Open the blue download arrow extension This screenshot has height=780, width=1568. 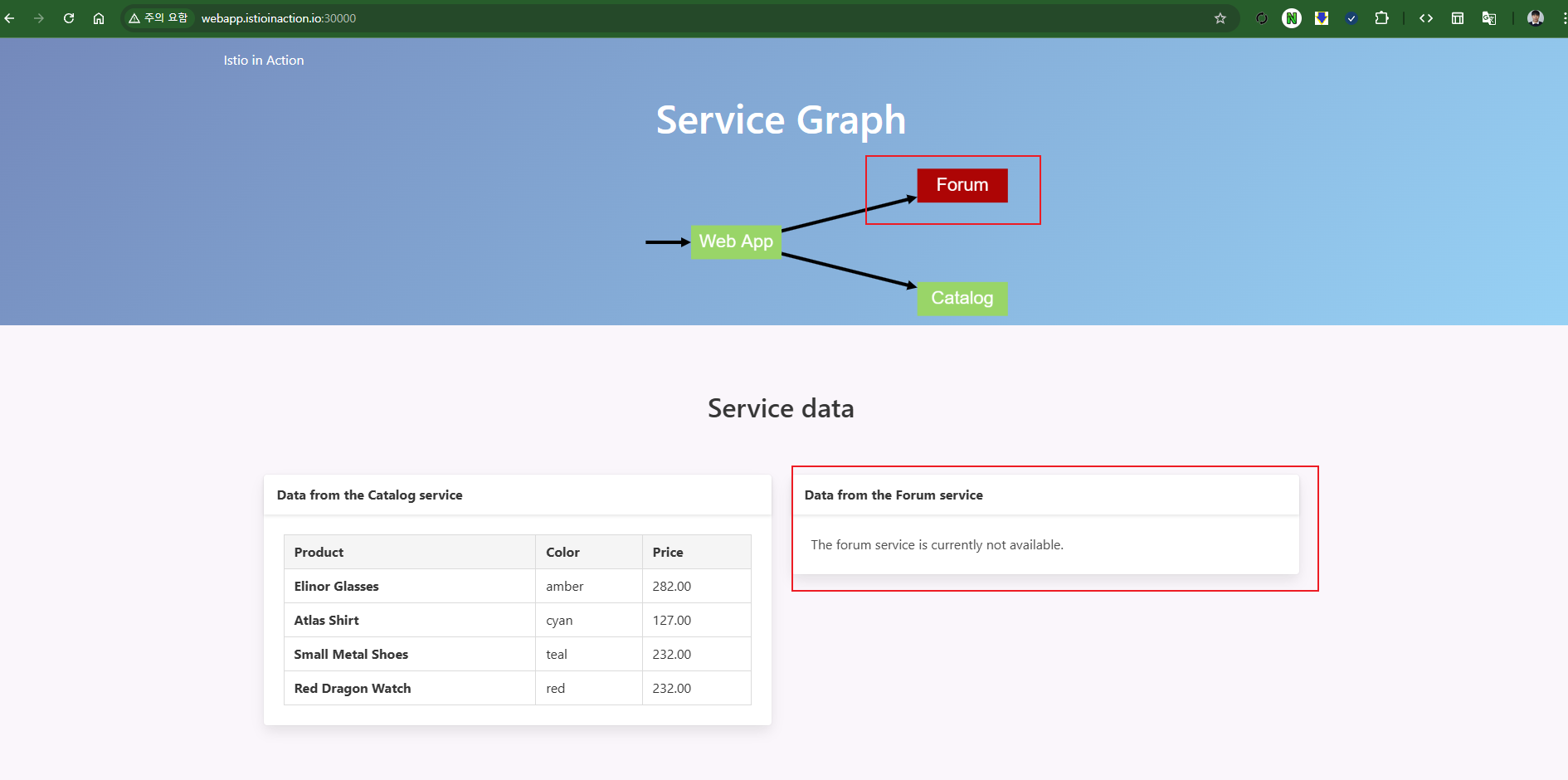tap(1322, 18)
